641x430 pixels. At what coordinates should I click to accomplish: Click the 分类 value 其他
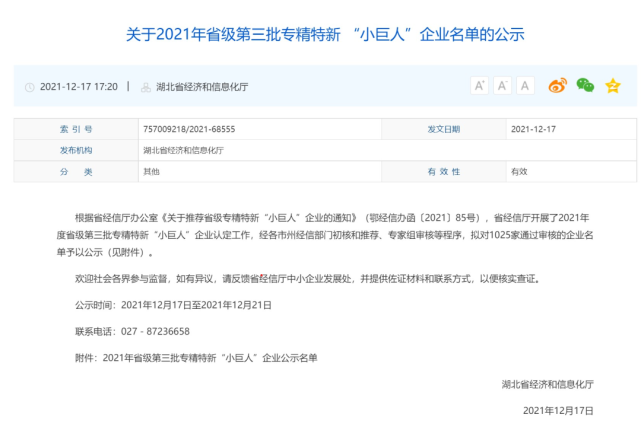[151, 172]
